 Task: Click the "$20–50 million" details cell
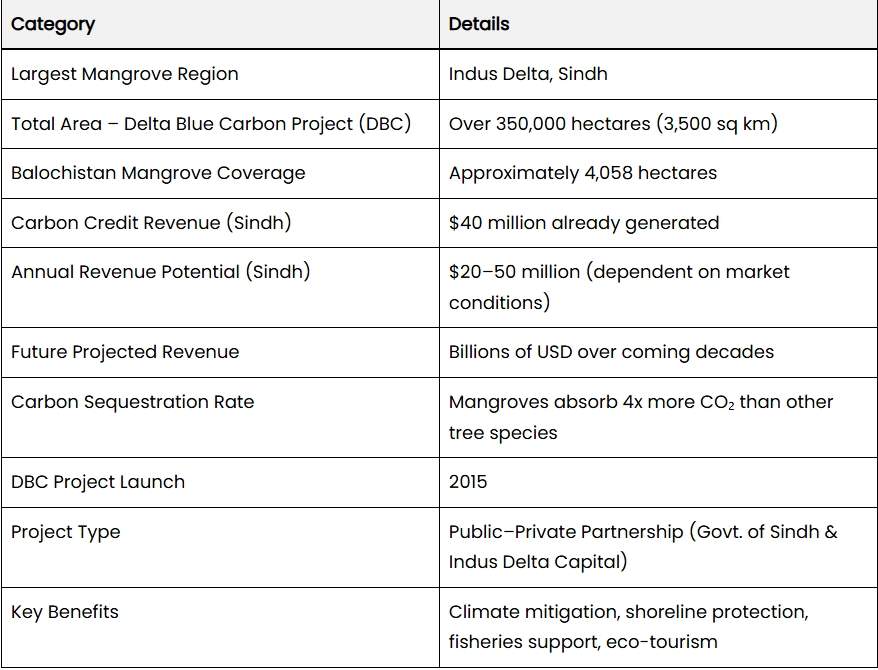click(x=619, y=286)
